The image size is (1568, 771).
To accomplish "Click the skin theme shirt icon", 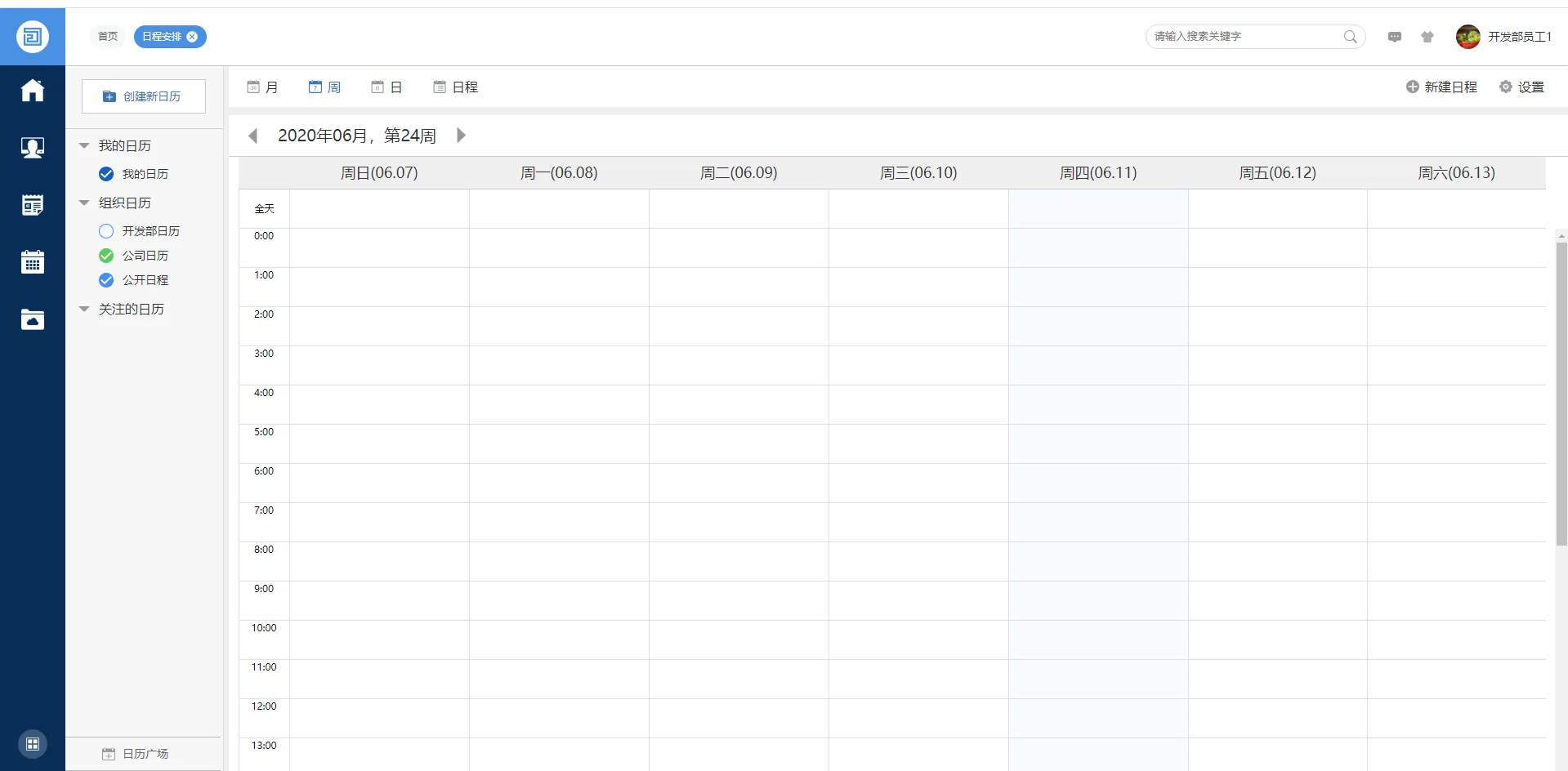I will pyautogui.click(x=1427, y=37).
